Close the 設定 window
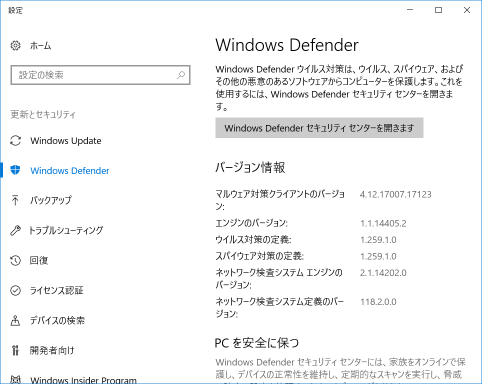 coord(467,10)
